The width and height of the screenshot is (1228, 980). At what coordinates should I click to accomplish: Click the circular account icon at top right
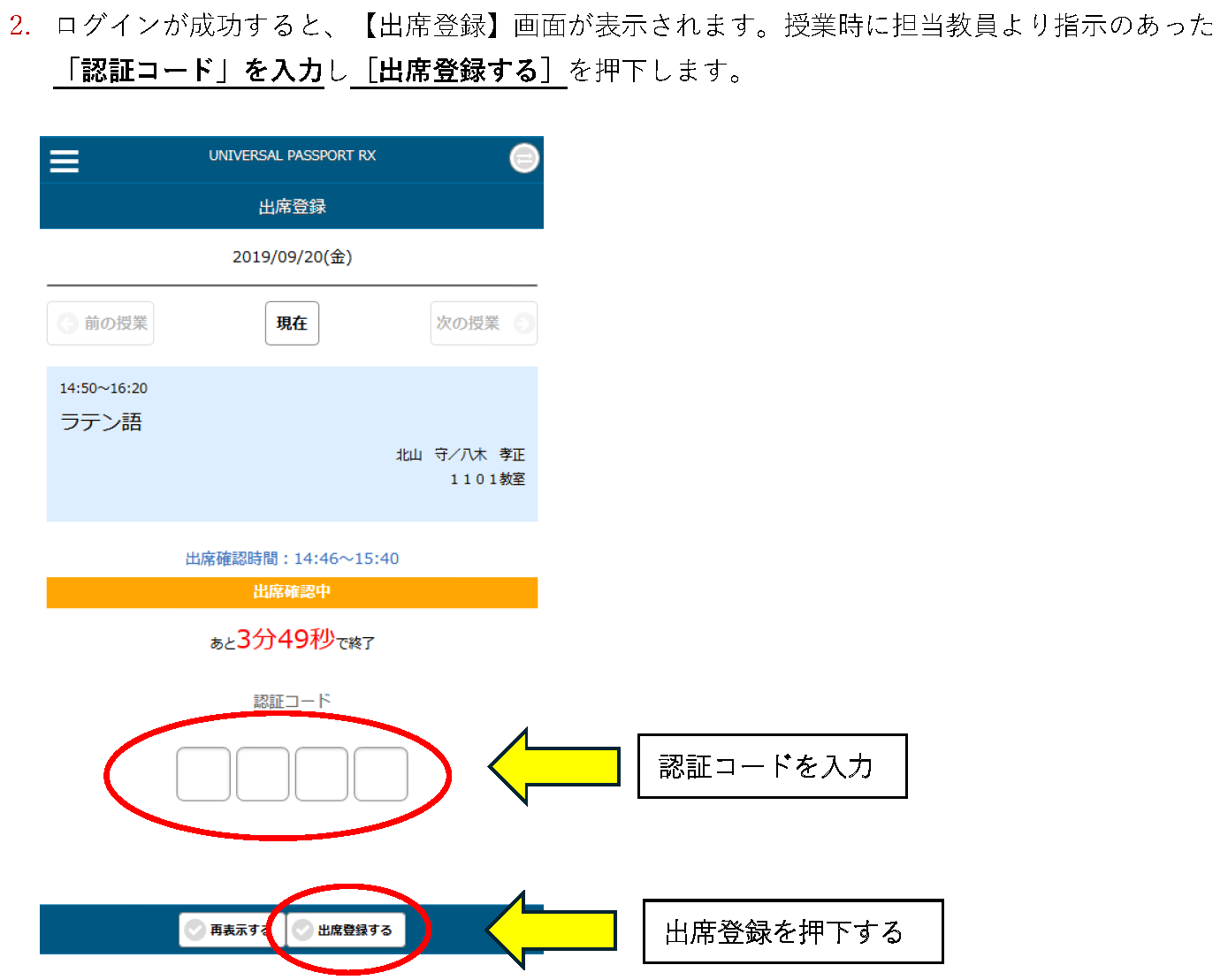524,158
